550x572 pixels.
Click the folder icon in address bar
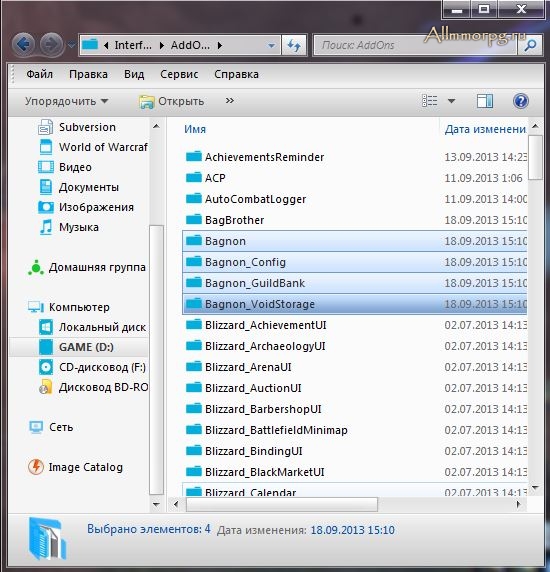pyautogui.click(x=90, y=45)
